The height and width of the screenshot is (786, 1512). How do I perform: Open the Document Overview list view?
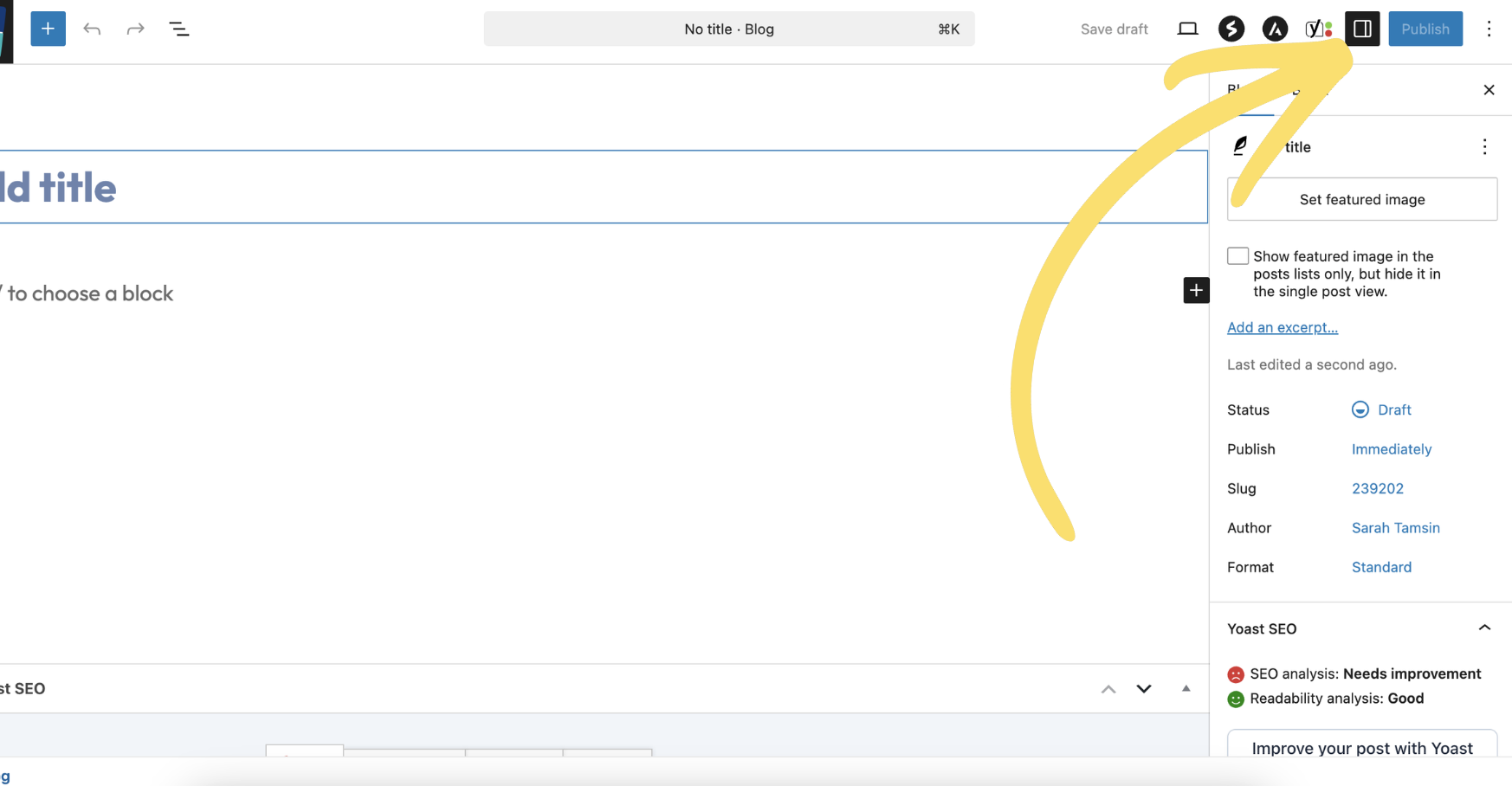(x=179, y=29)
